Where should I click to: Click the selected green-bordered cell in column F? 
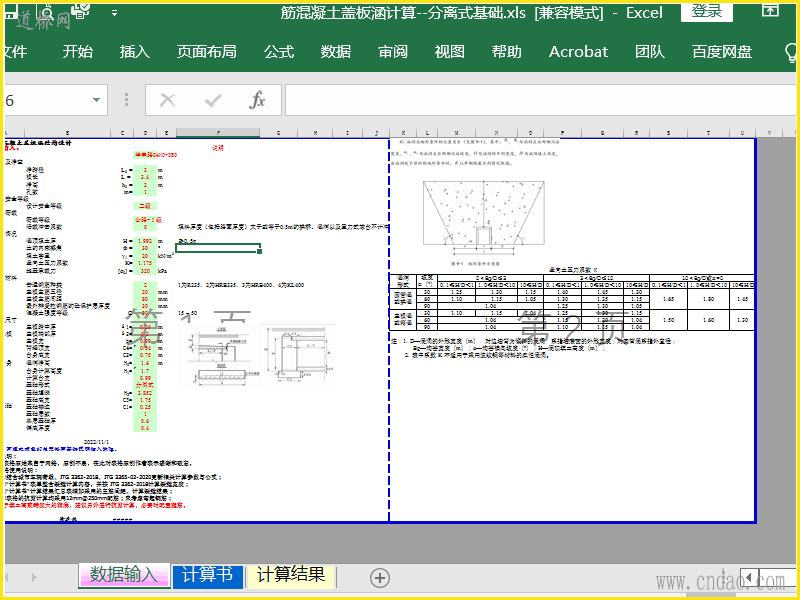(218, 248)
